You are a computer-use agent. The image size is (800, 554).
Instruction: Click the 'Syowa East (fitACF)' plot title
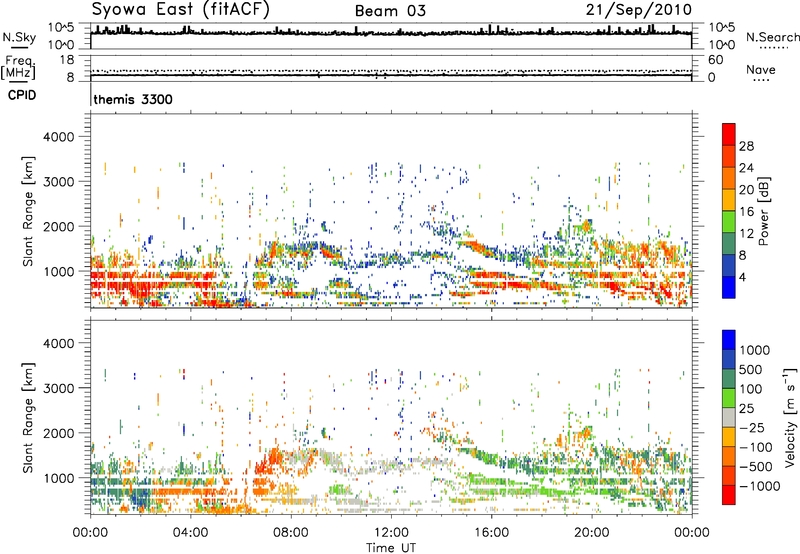181,10
